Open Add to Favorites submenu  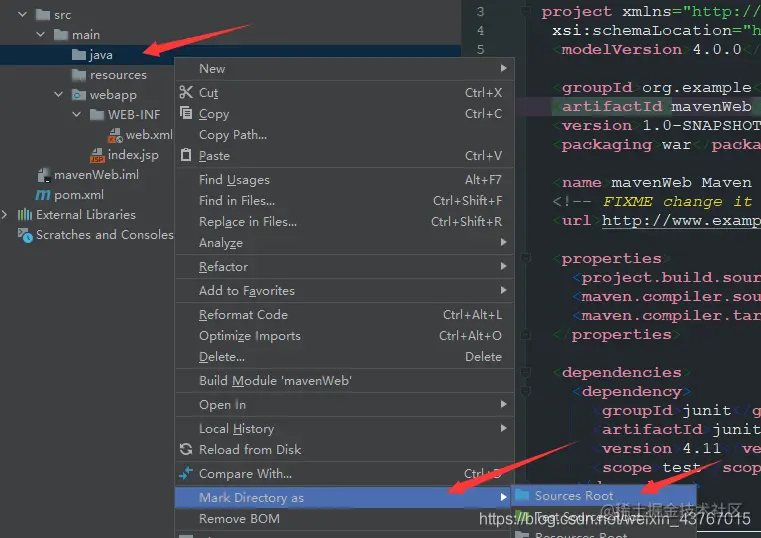[344, 290]
